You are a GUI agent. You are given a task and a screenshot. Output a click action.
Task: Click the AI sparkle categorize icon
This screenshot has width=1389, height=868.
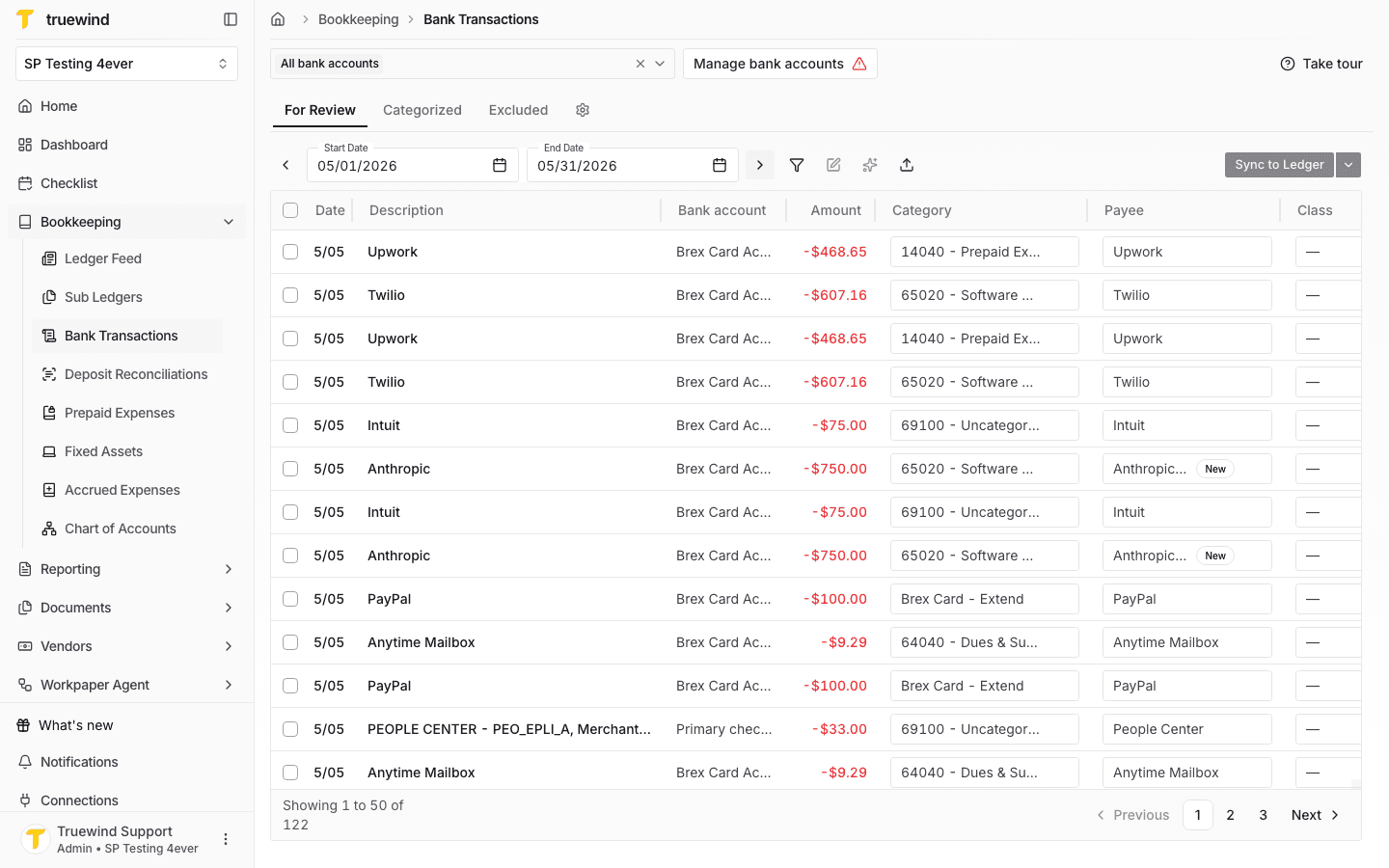point(870,165)
